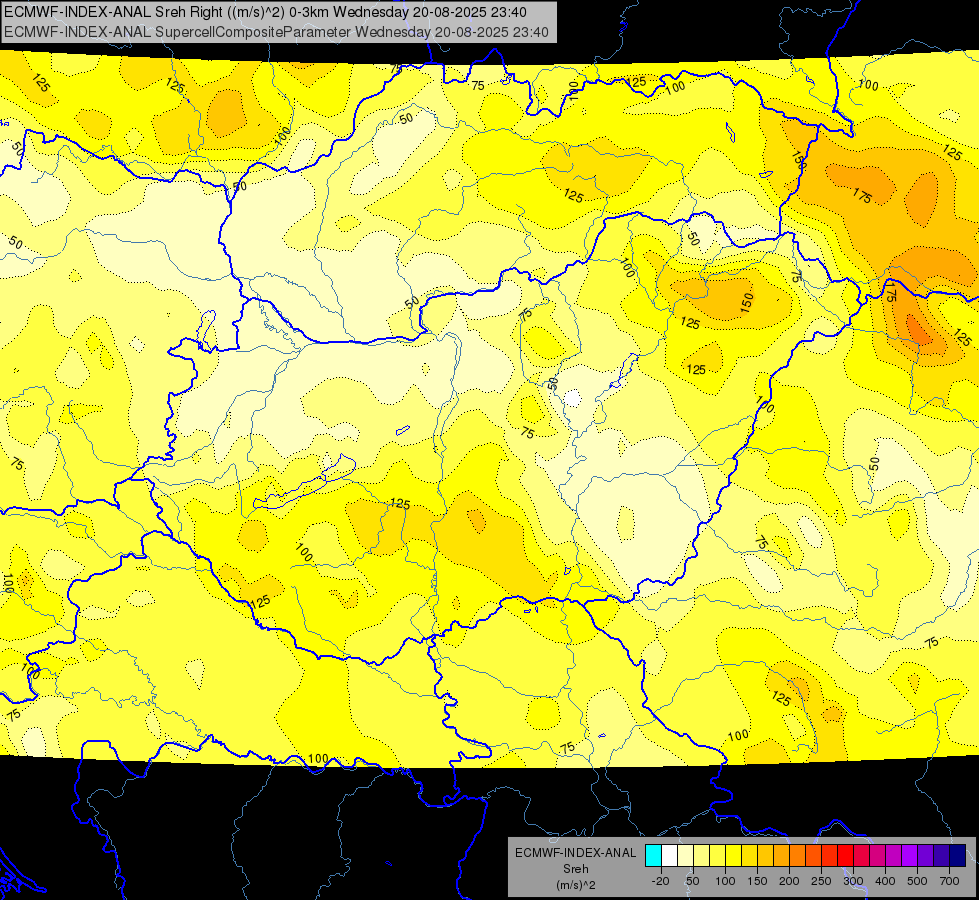
Task: Click the pure red swatch above 300 tick
Action: (845, 855)
